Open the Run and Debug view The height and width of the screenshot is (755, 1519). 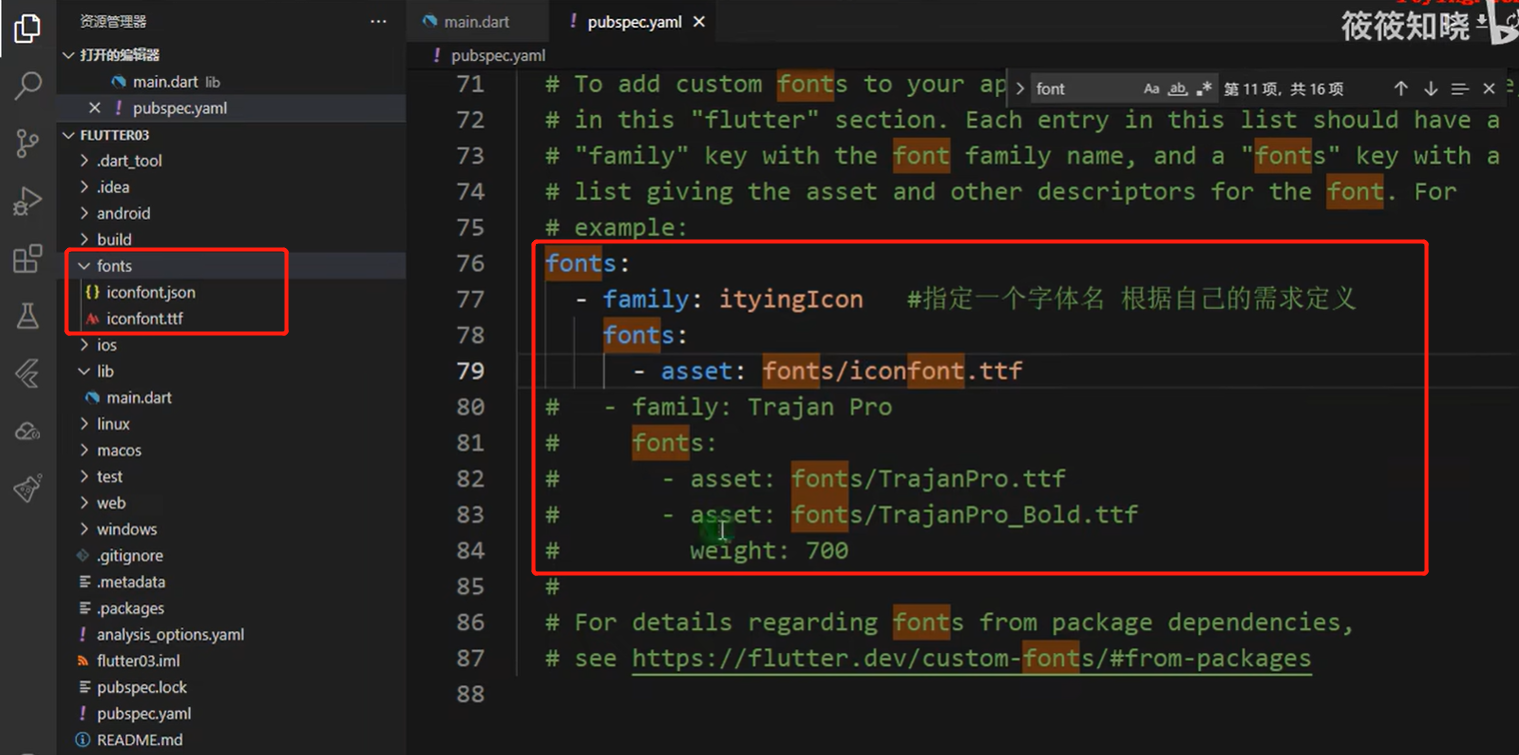27,201
